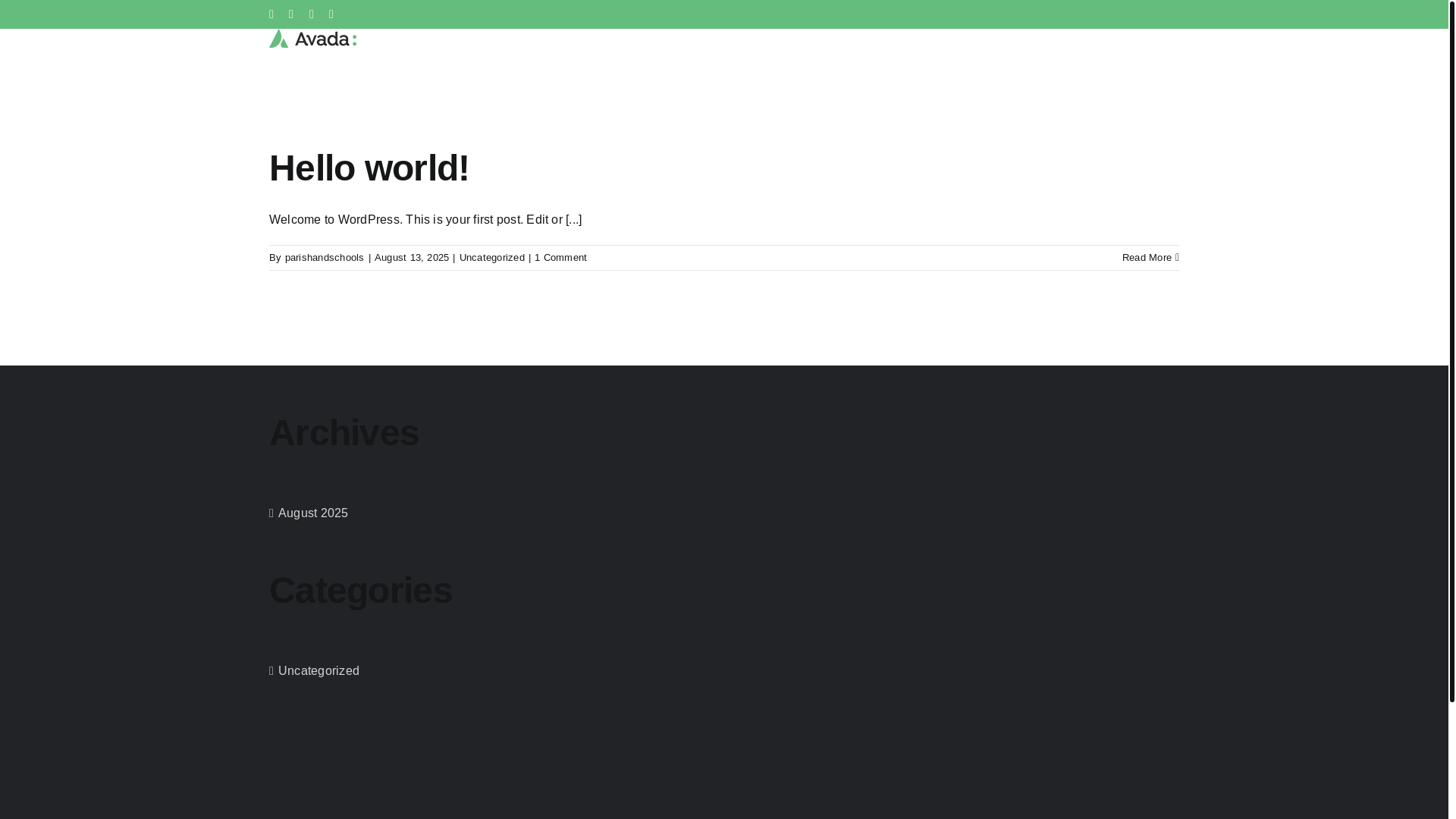Open Uncategorized under Categories in footer
This screenshot has width=1456, height=819.
(318, 671)
